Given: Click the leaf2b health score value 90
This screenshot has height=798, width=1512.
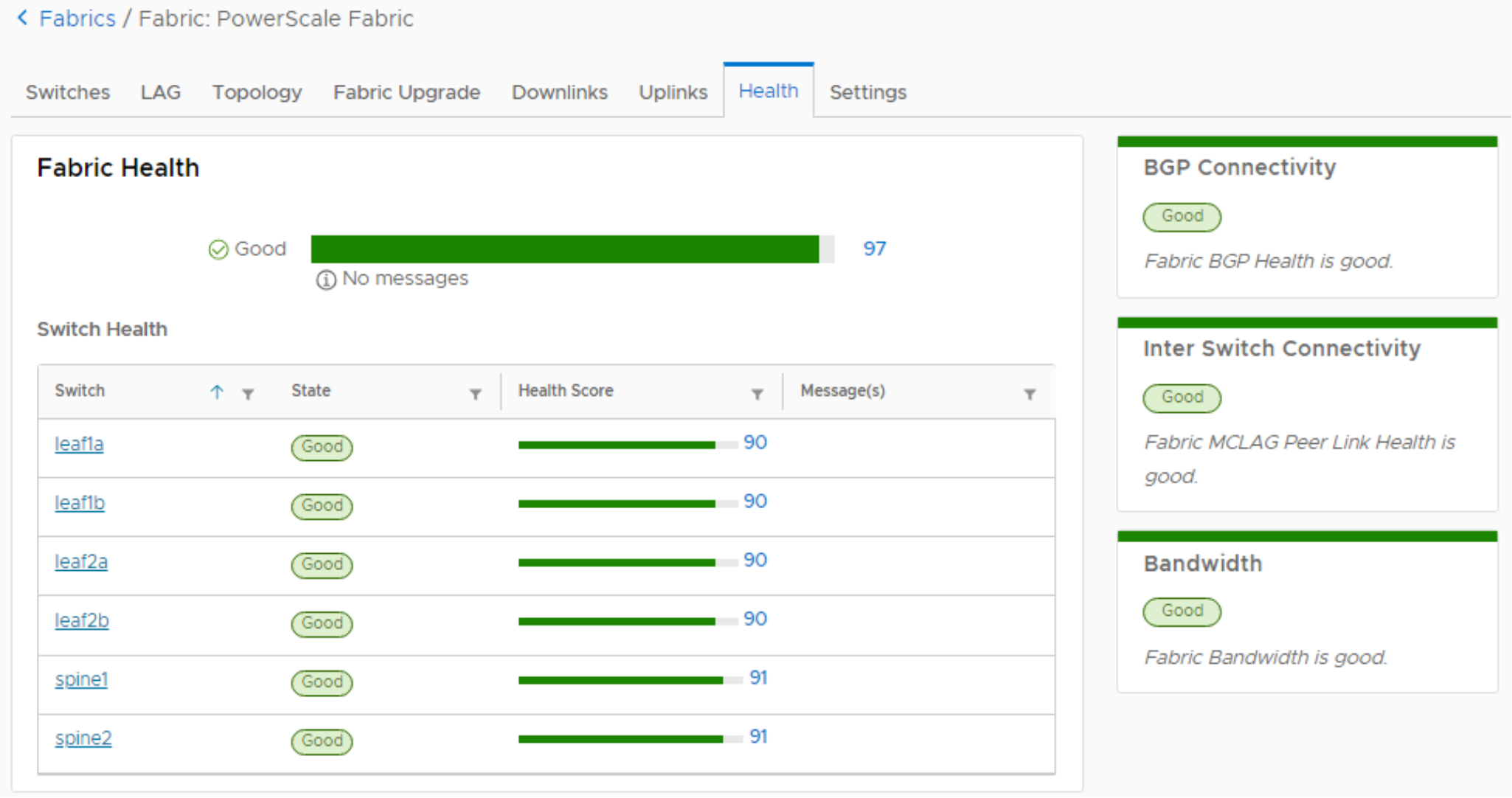Looking at the screenshot, I should (755, 619).
